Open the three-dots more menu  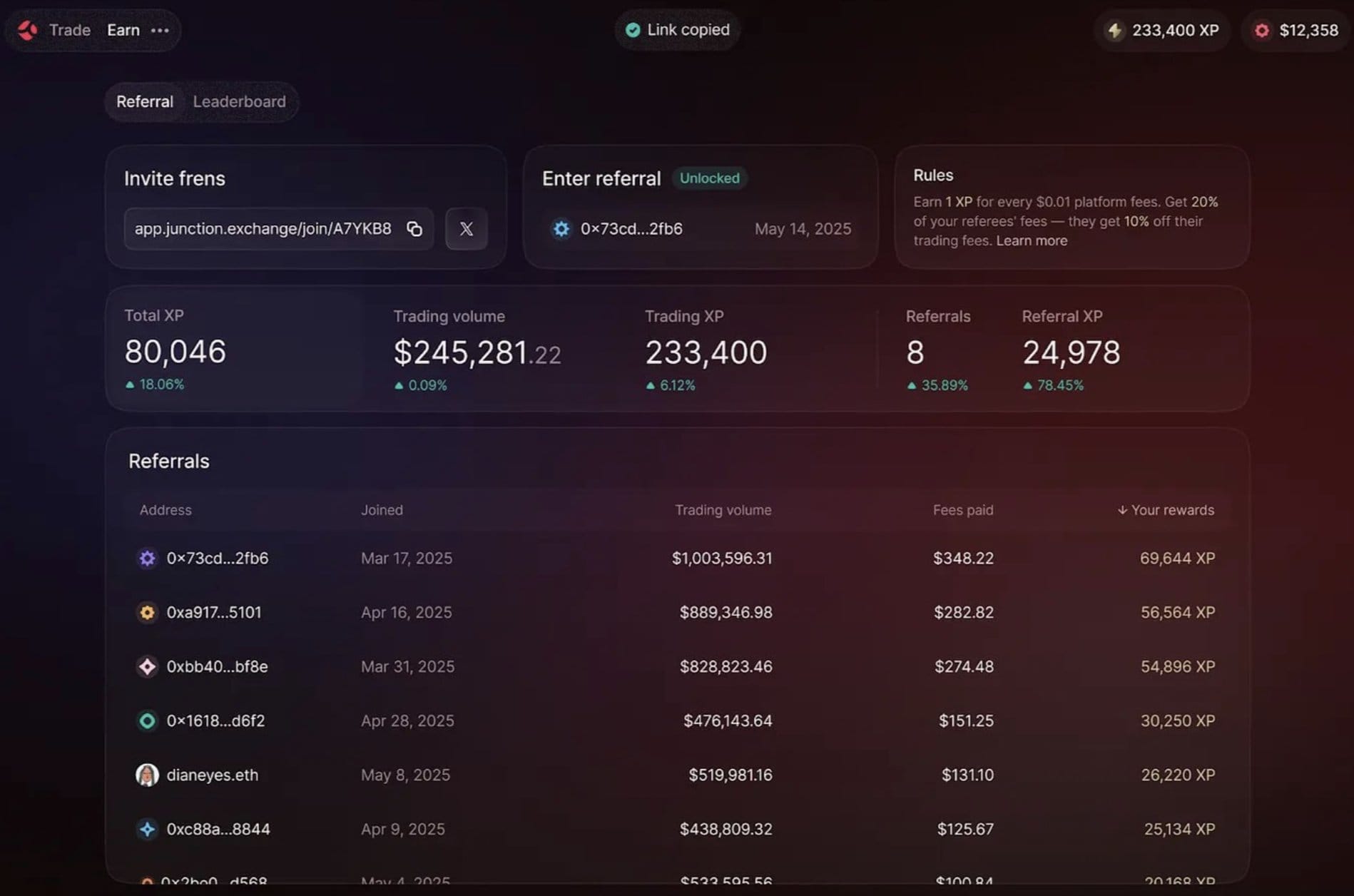tap(160, 30)
